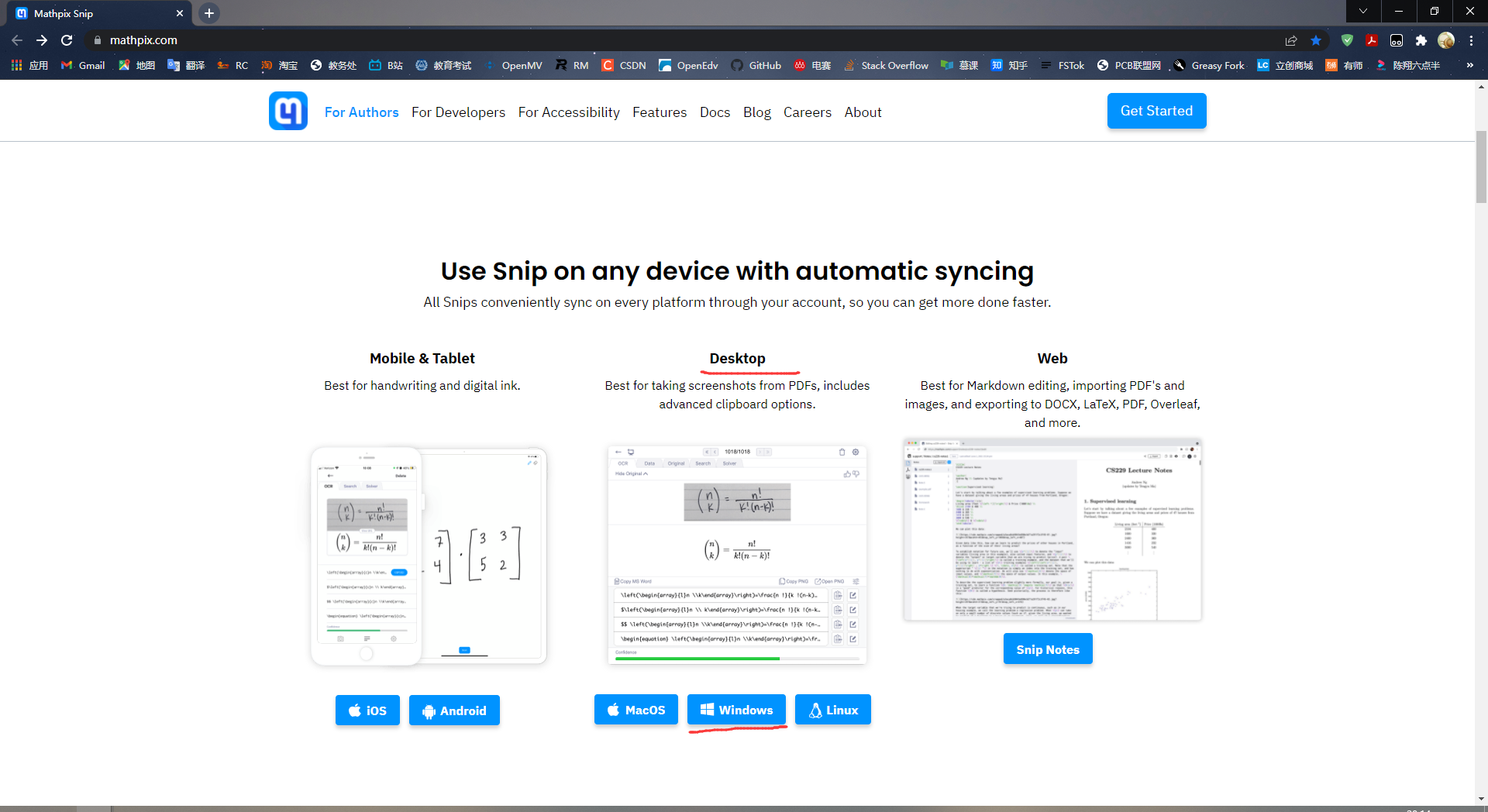Download the Linux desktop app
The width and height of the screenshot is (1488, 812).
click(833, 710)
